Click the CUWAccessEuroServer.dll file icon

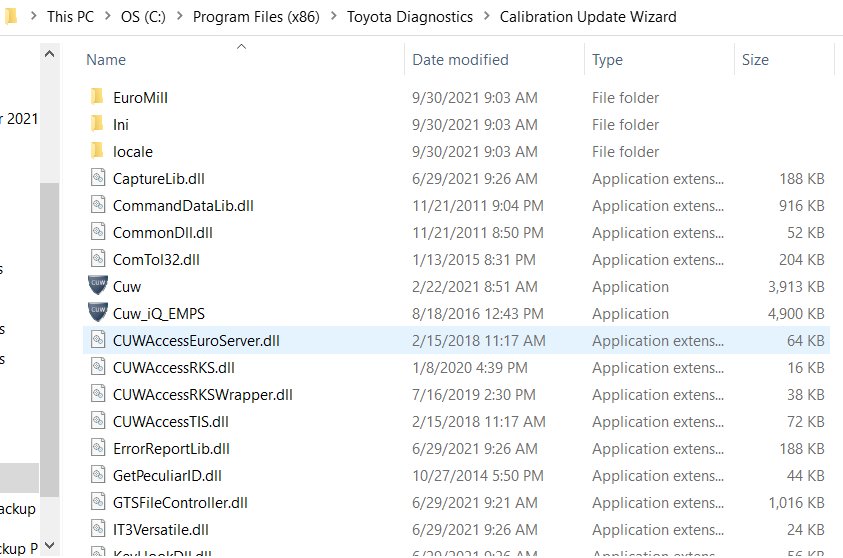(x=98, y=340)
